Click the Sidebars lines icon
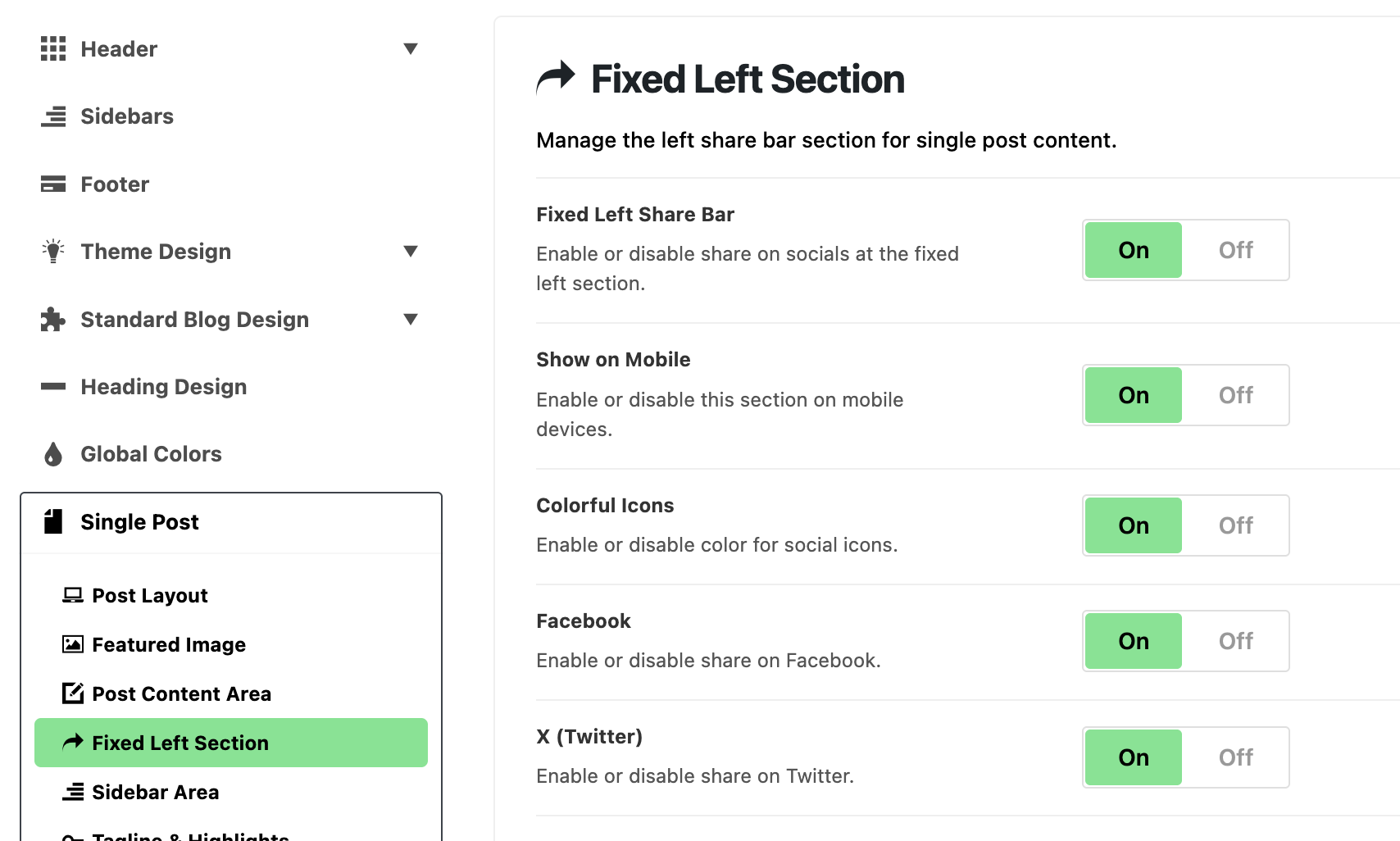 (53, 116)
